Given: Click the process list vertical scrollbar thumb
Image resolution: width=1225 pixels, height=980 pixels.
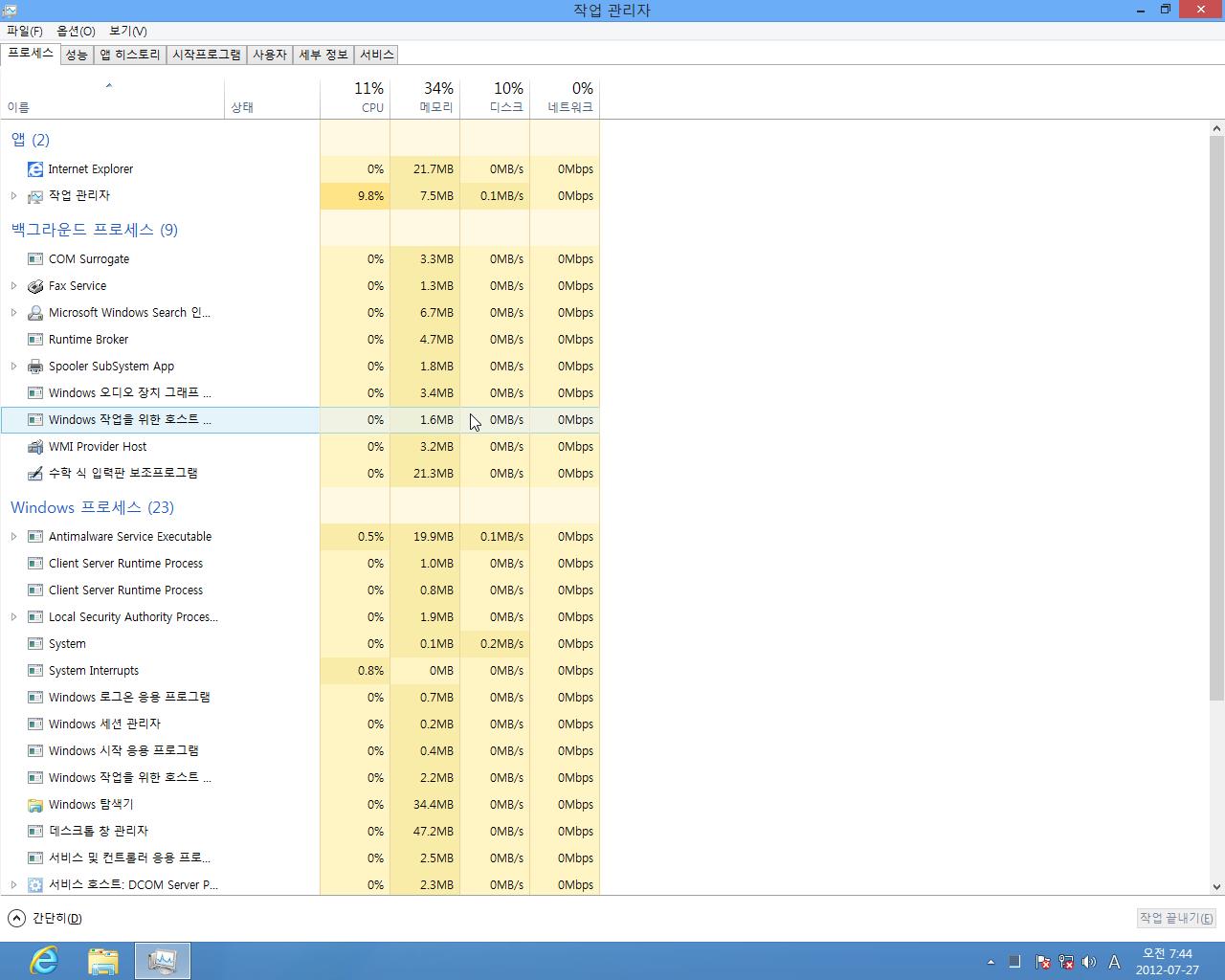Looking at the screenshot, I should 1216,418.
